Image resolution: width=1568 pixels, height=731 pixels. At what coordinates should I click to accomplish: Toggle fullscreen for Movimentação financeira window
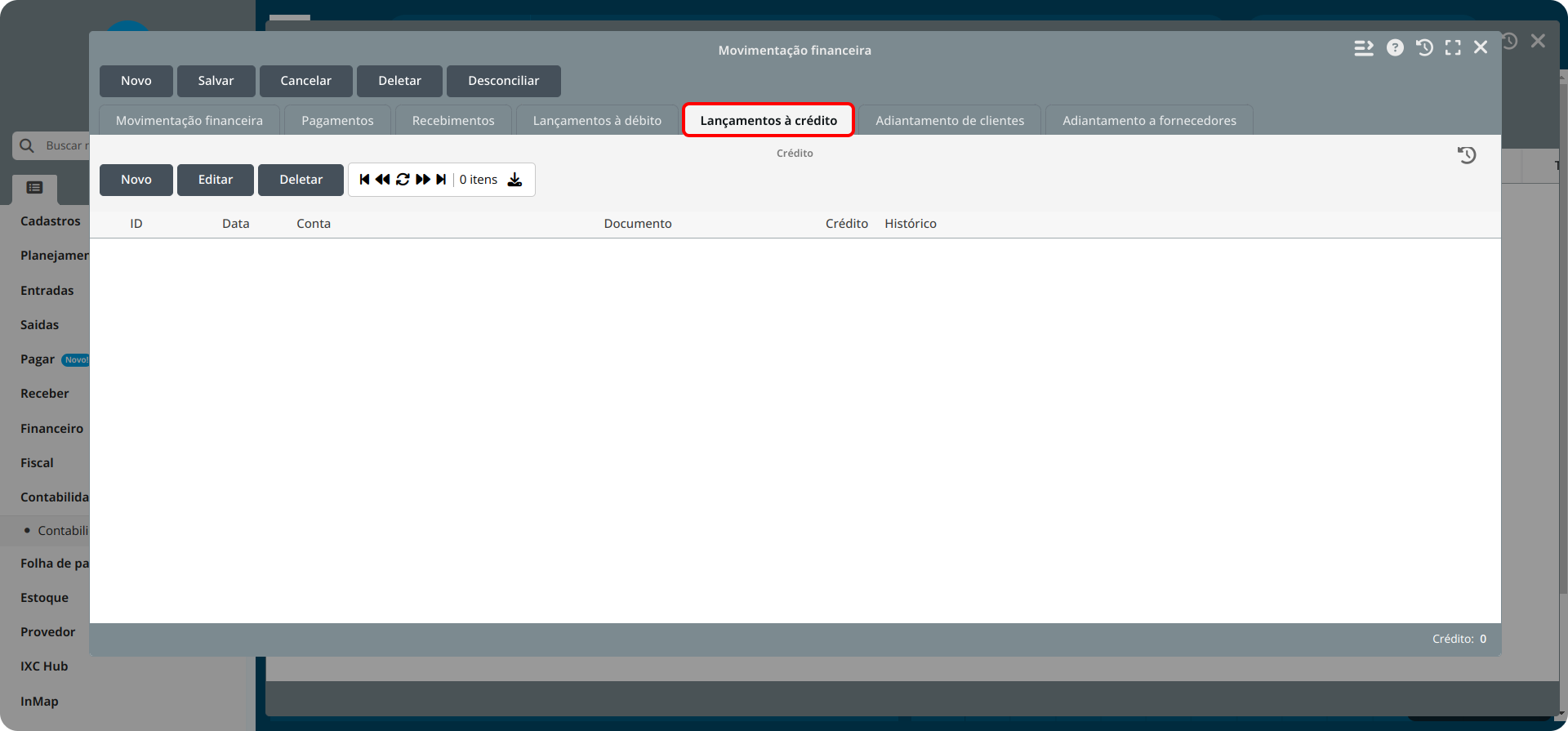point(1453,47)
